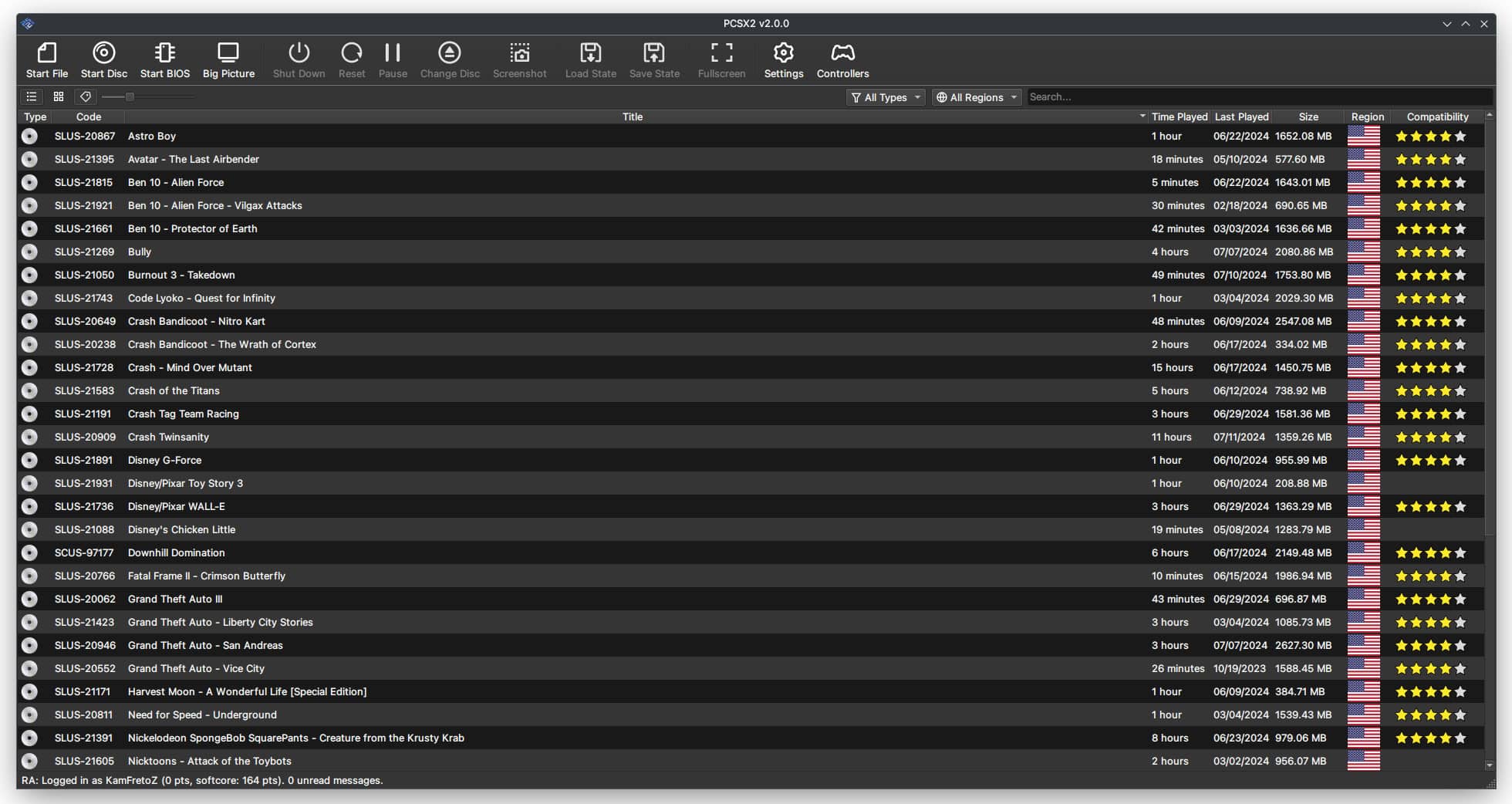Select the Start BIOS icon
1512x804 pixels.
pos(164,60)
